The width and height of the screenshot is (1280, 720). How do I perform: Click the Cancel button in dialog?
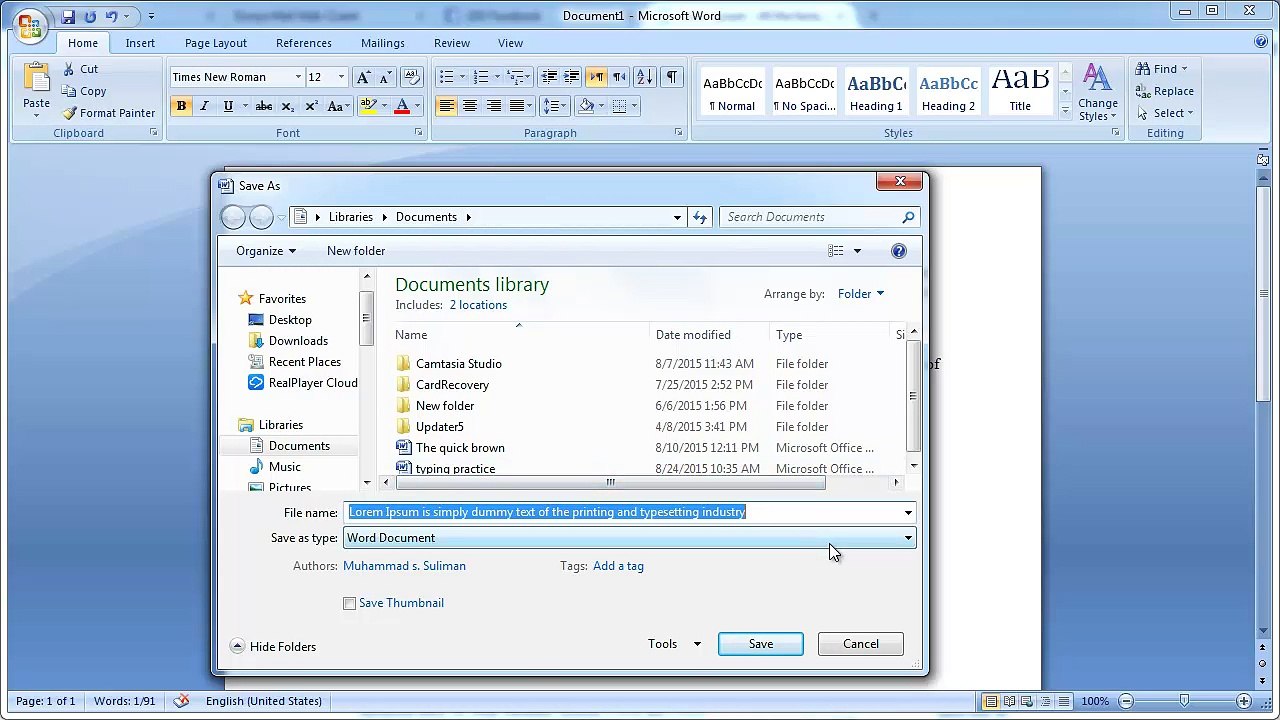(861, 644)
